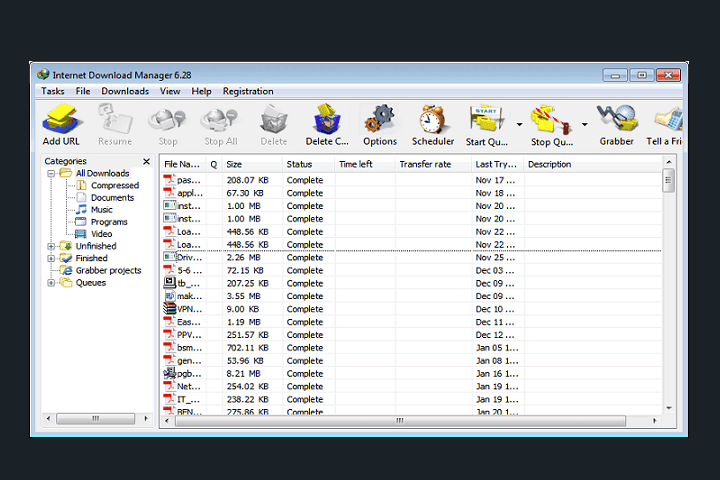
Task: Click the mak... music file icon
Action: tap(169, 296)
